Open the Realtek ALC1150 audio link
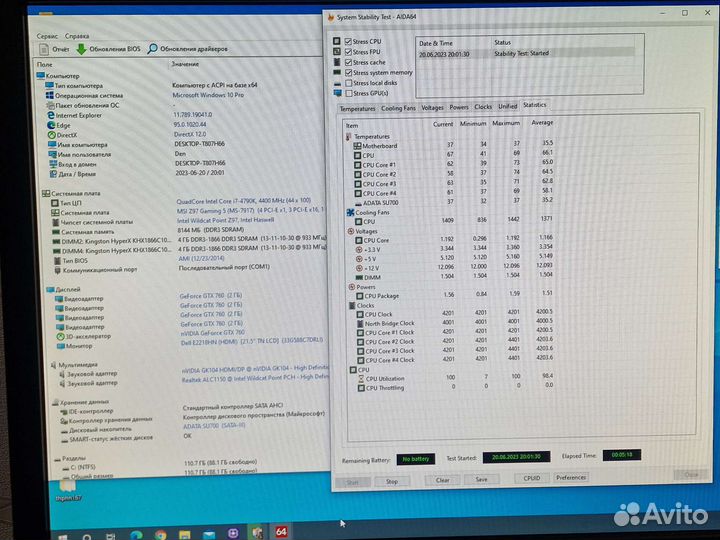Screen dimensions: 720x540 pyautogui.click(x=255, y=378)
